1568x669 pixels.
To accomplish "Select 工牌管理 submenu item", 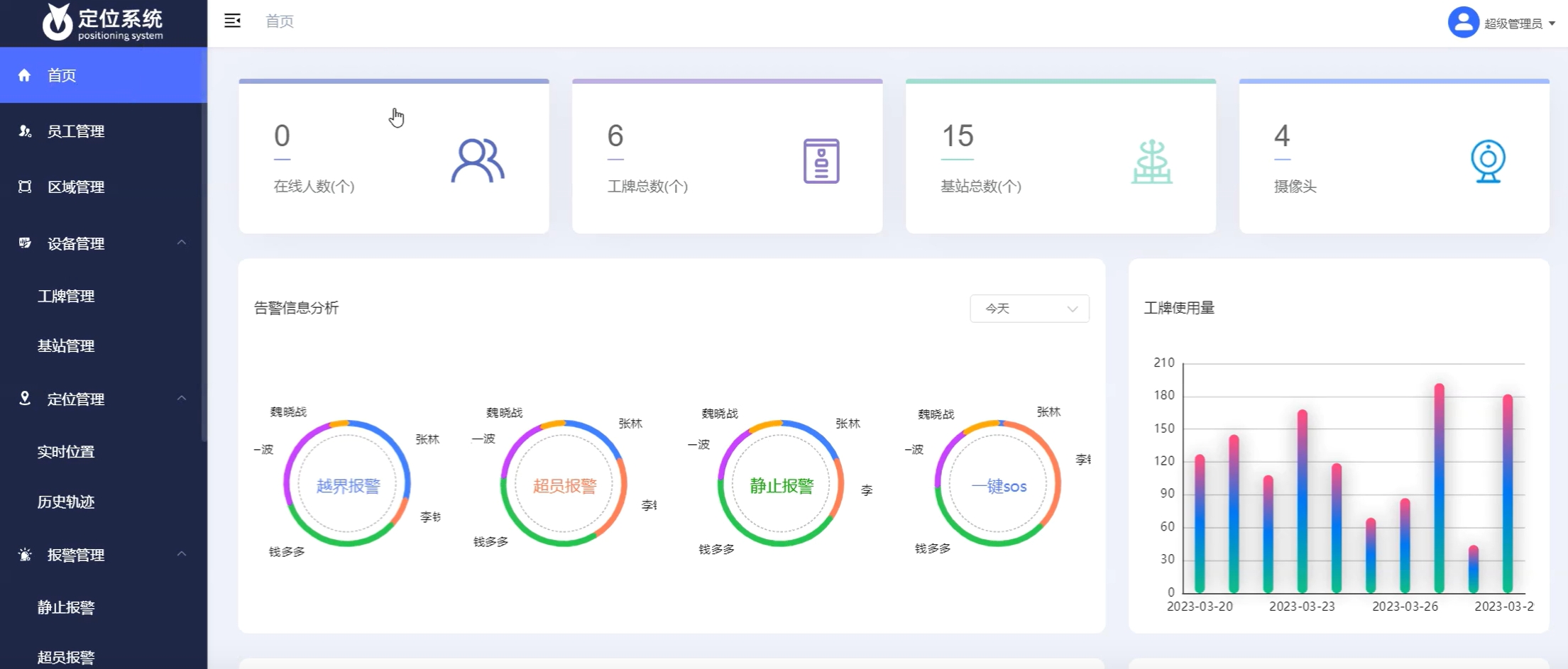I will click(x=66, y=296).
